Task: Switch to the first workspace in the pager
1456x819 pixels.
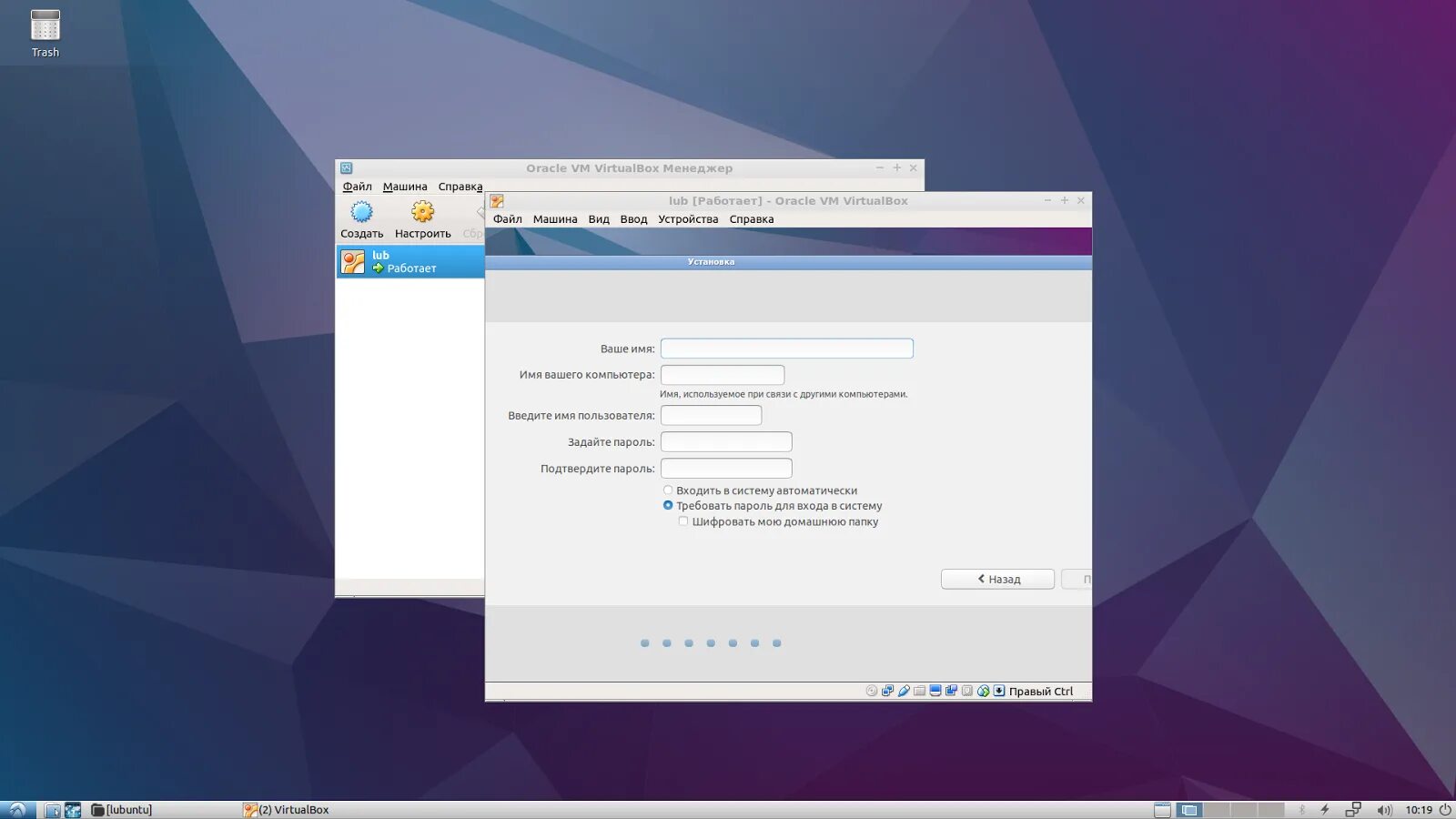Action: 1189,810
